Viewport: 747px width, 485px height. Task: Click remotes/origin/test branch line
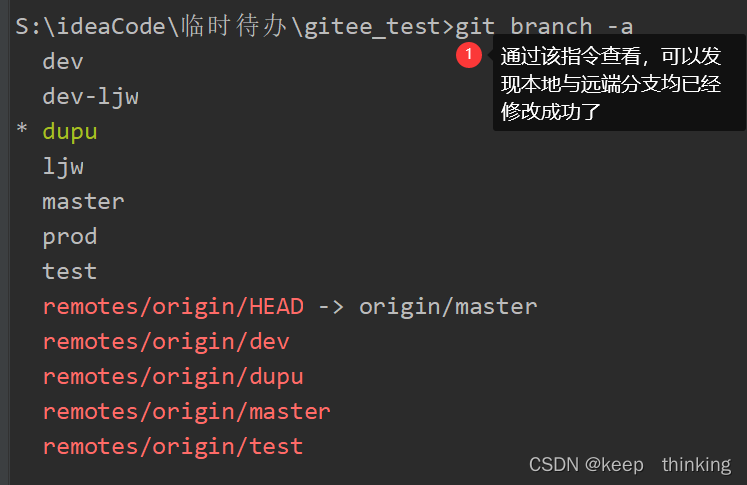(x=173, y=446)
